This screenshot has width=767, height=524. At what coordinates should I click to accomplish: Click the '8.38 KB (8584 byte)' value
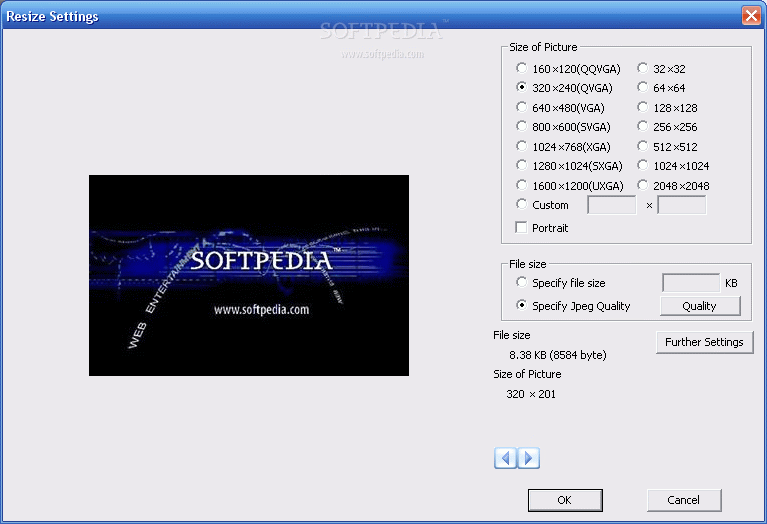[558, 355]
